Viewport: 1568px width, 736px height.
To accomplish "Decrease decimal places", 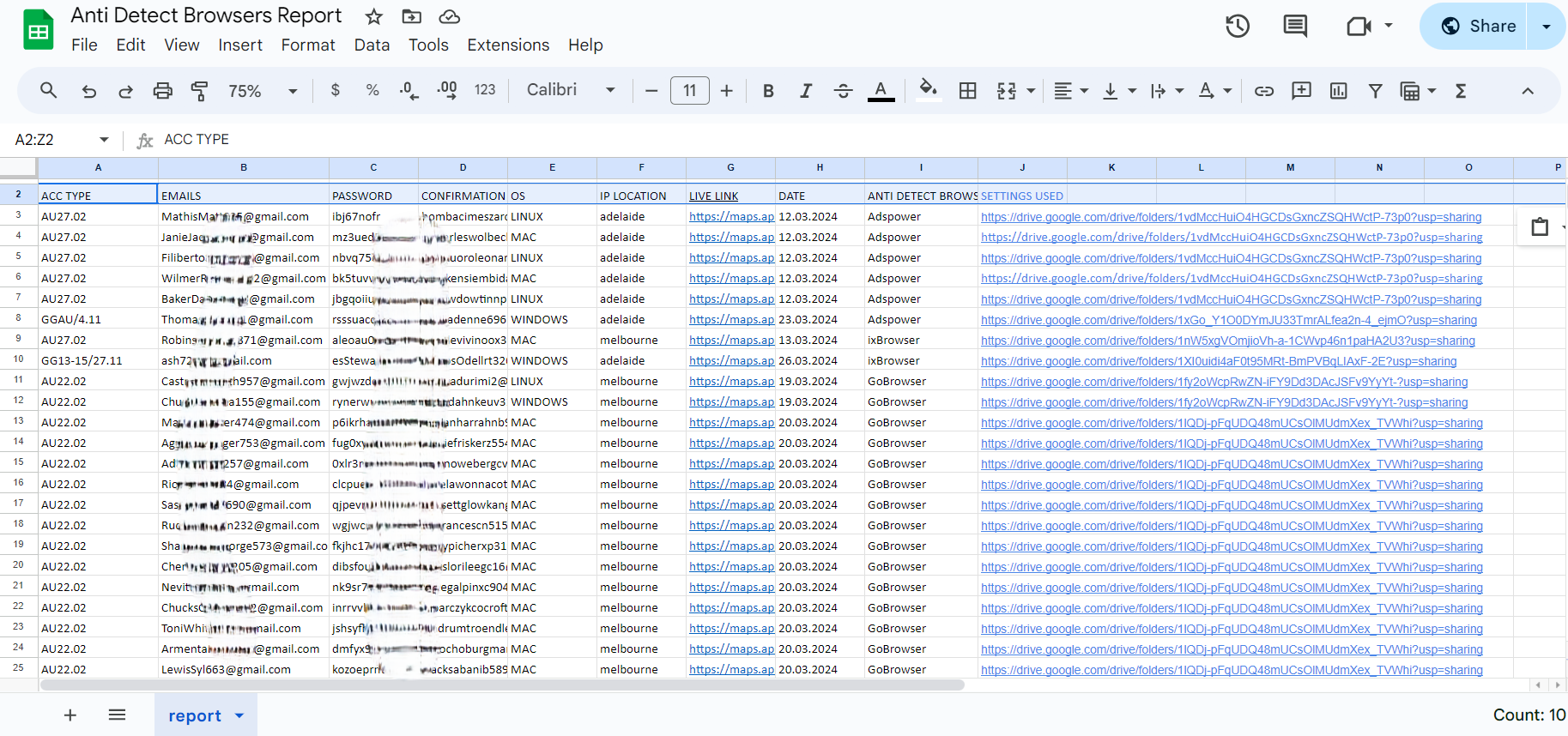I will (x=409, y=90).
